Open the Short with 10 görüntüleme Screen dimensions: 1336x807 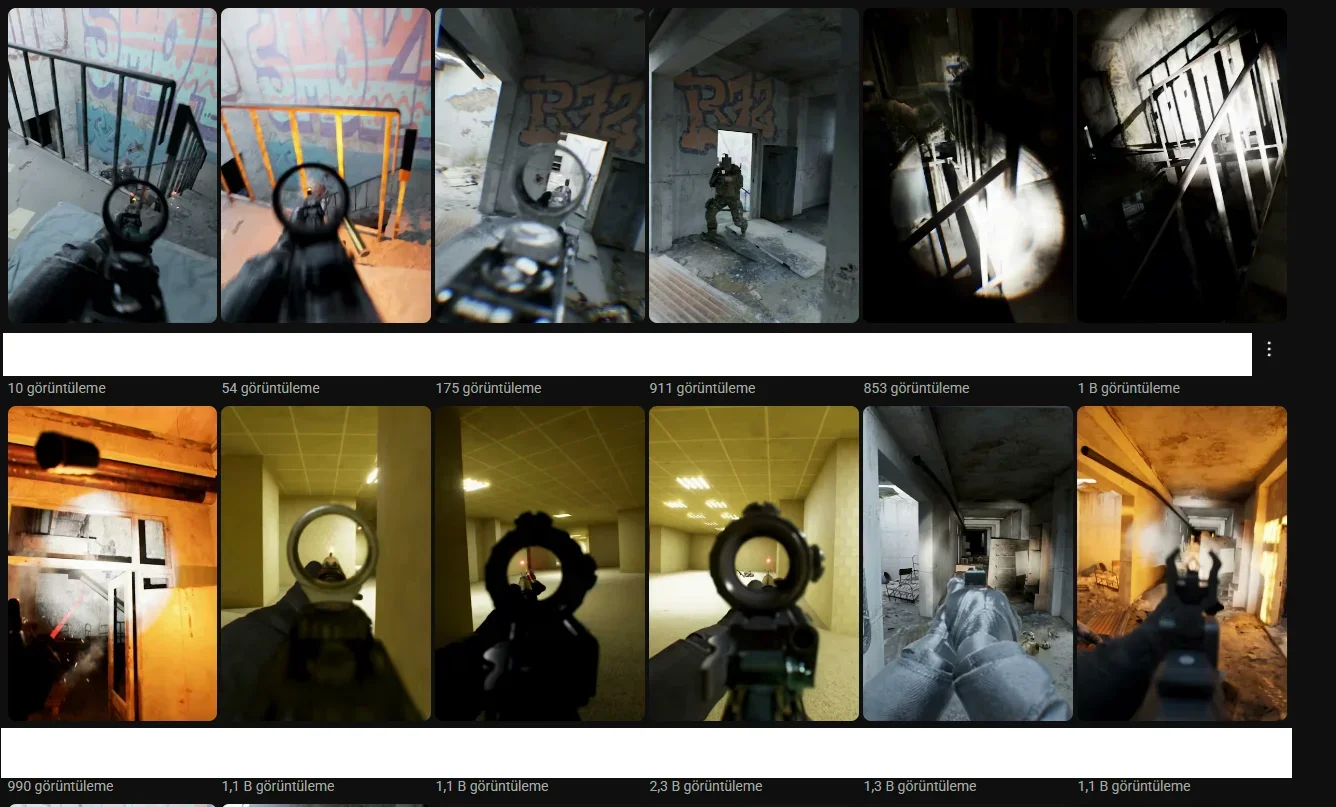coord(112,166)
